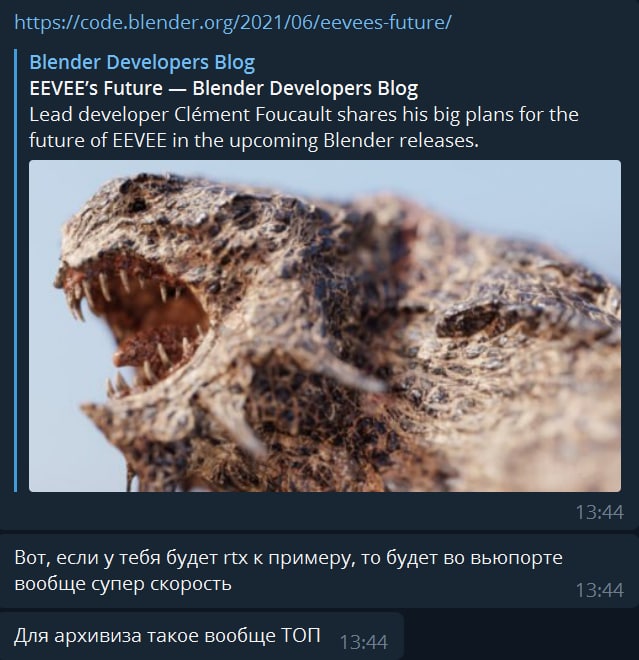639x660 pixels.
Task: Click the timestamp of the архивиза message
Action: 364,642
